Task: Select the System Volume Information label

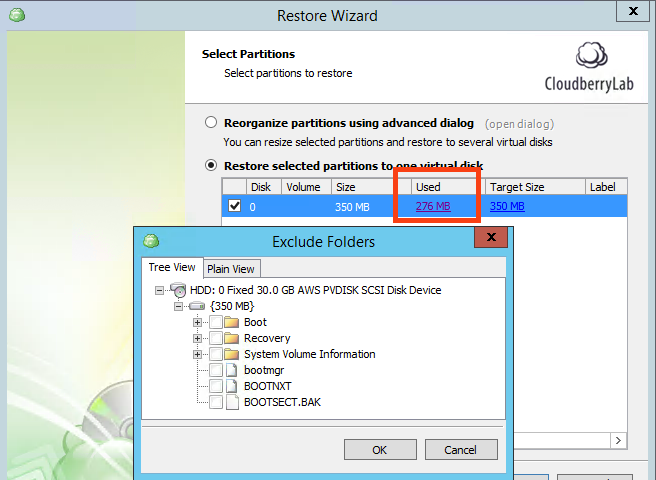Action: pos(310,354)
